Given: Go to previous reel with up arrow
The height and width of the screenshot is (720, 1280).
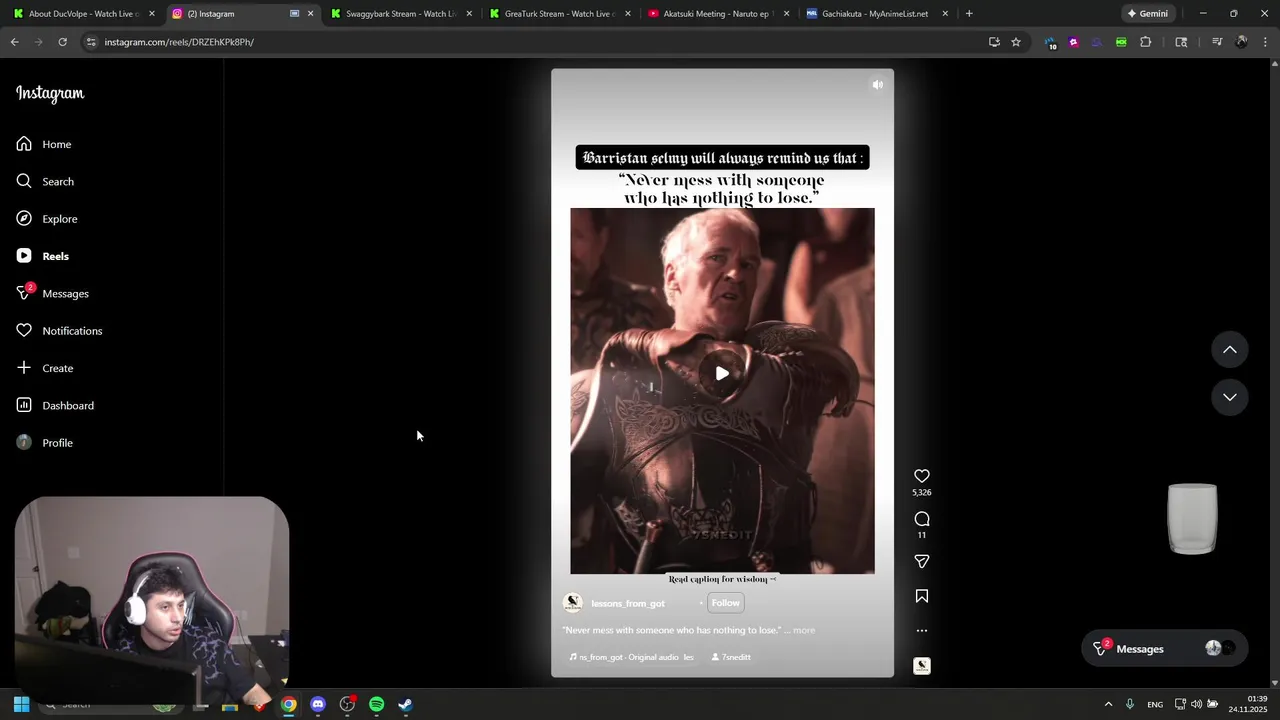Looking at the screenshot, I should (1230, 350).
